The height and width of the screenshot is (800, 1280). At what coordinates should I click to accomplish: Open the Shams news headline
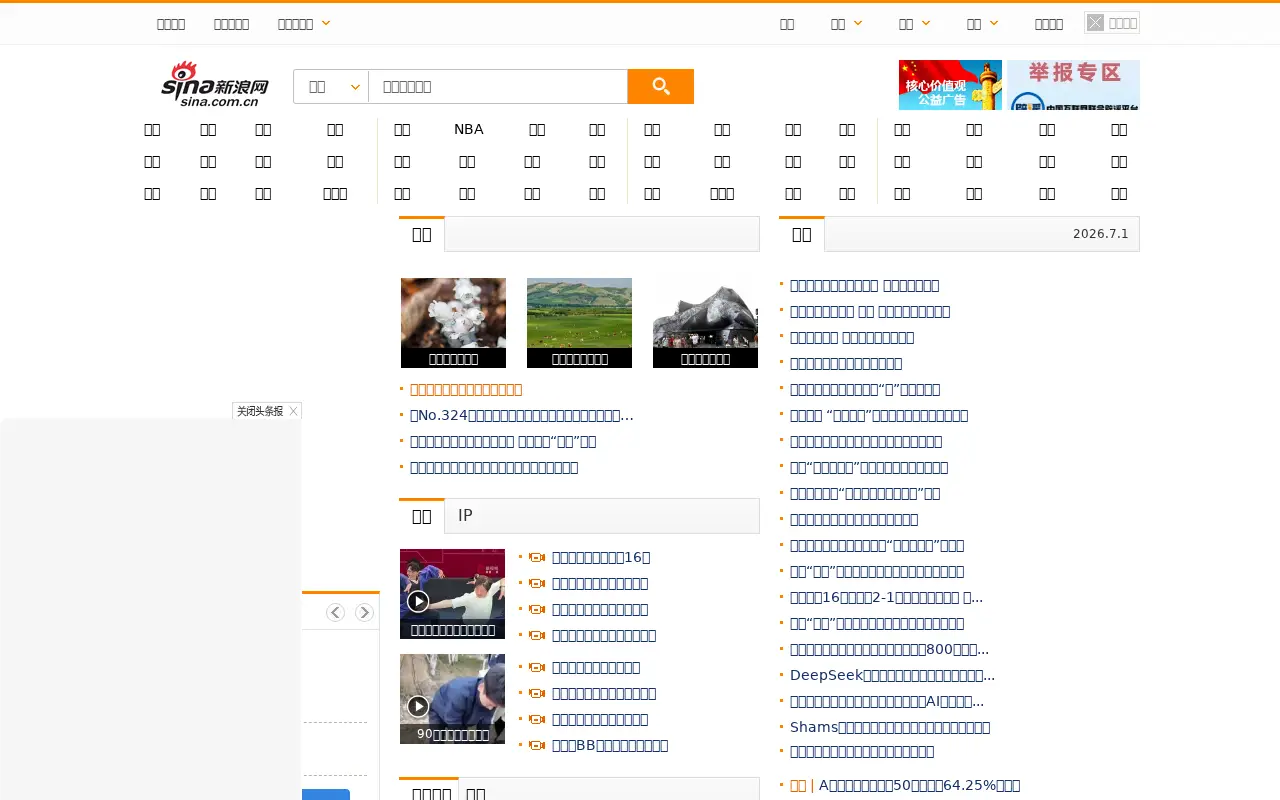tap(890, 727)
